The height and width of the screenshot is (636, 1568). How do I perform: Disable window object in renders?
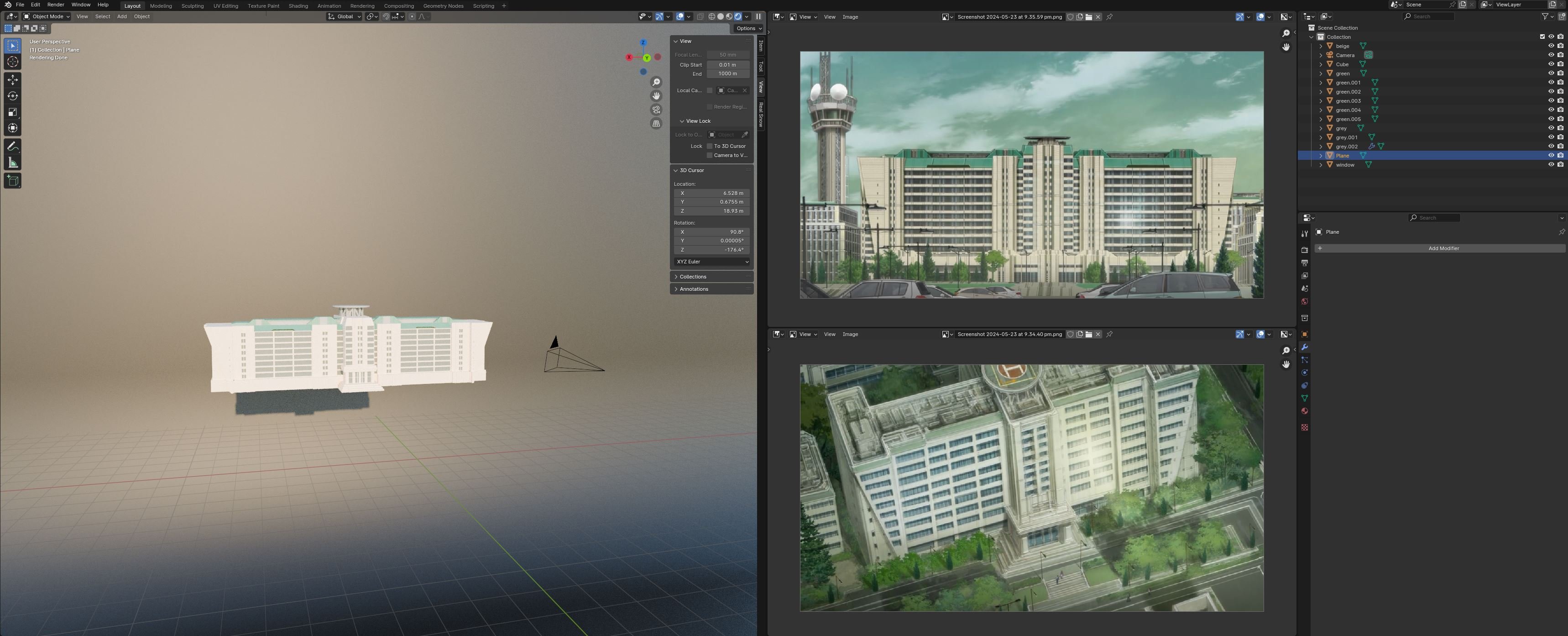[1560, 164]
